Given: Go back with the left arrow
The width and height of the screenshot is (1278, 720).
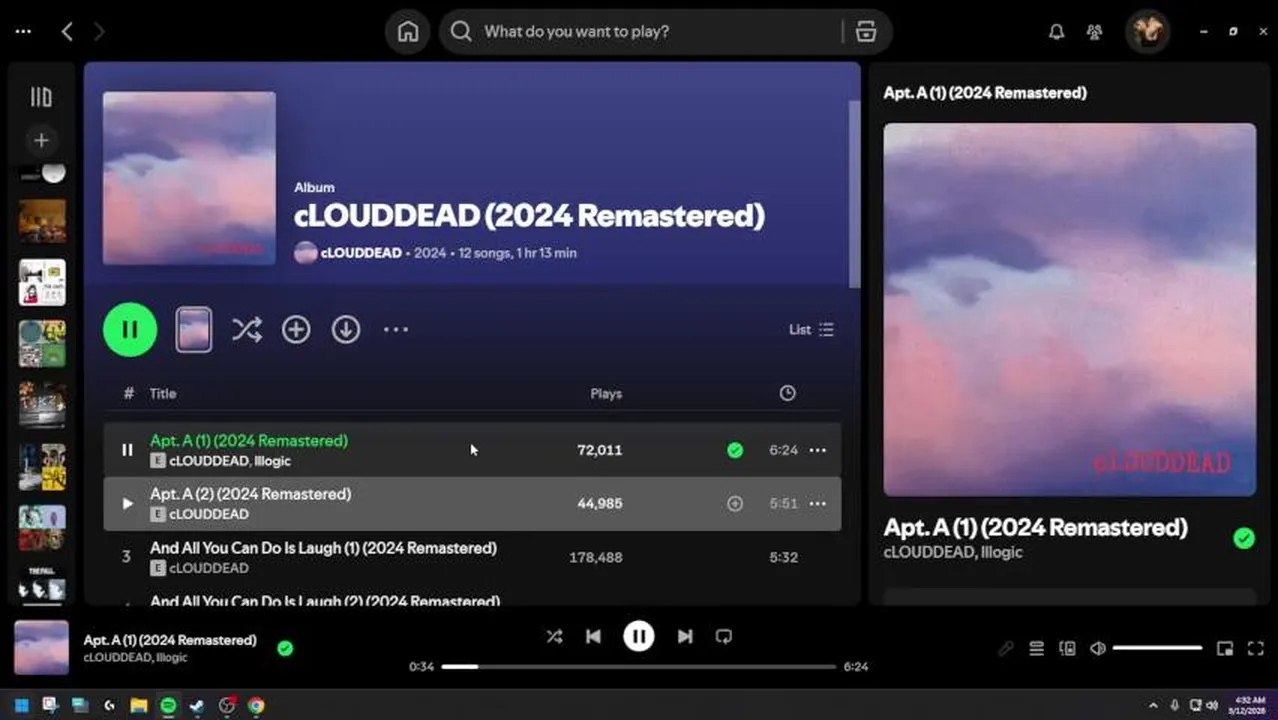Looking at the screenshot, I should point(67,31).
